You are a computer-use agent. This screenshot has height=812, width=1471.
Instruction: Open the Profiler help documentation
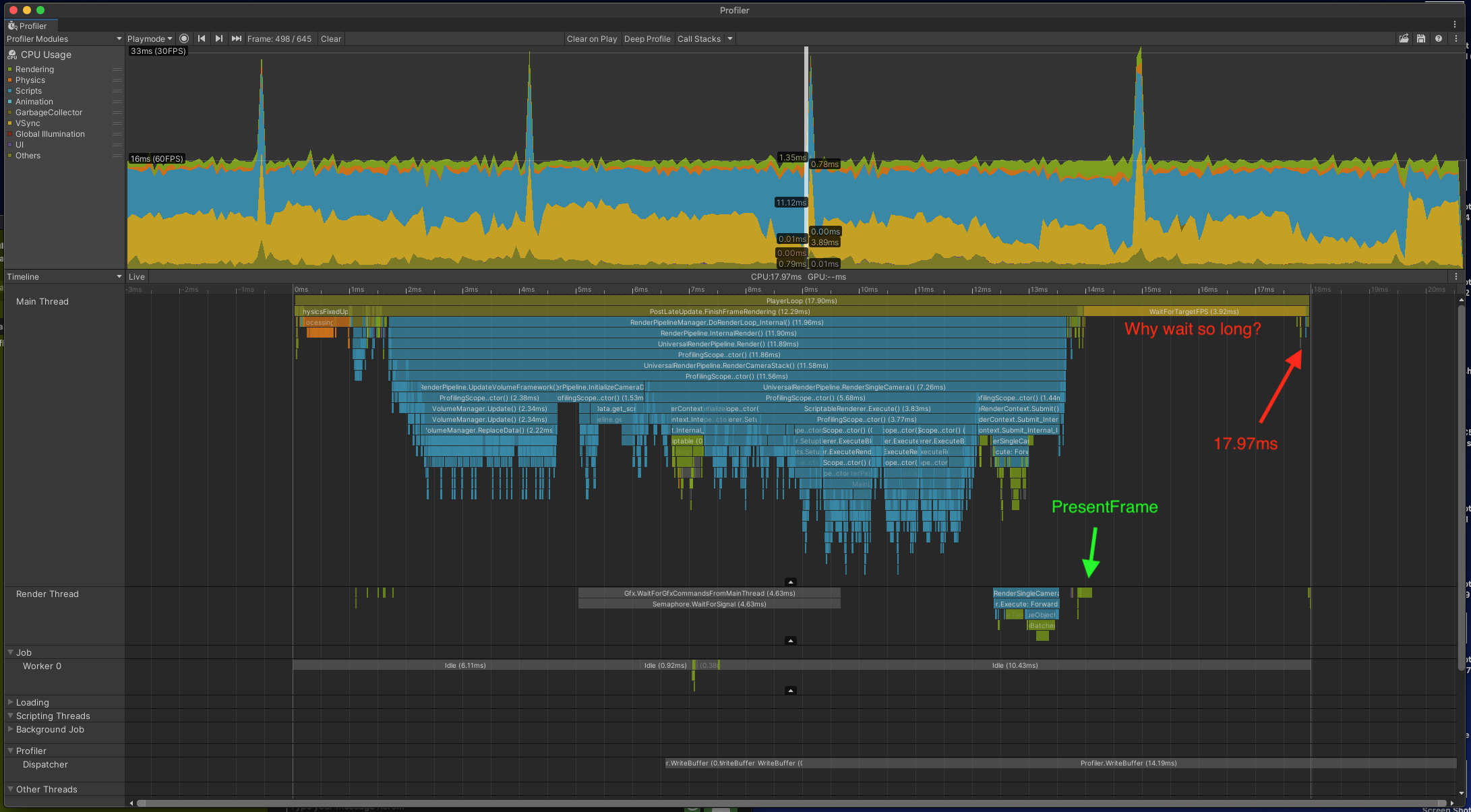(1439, 38)
